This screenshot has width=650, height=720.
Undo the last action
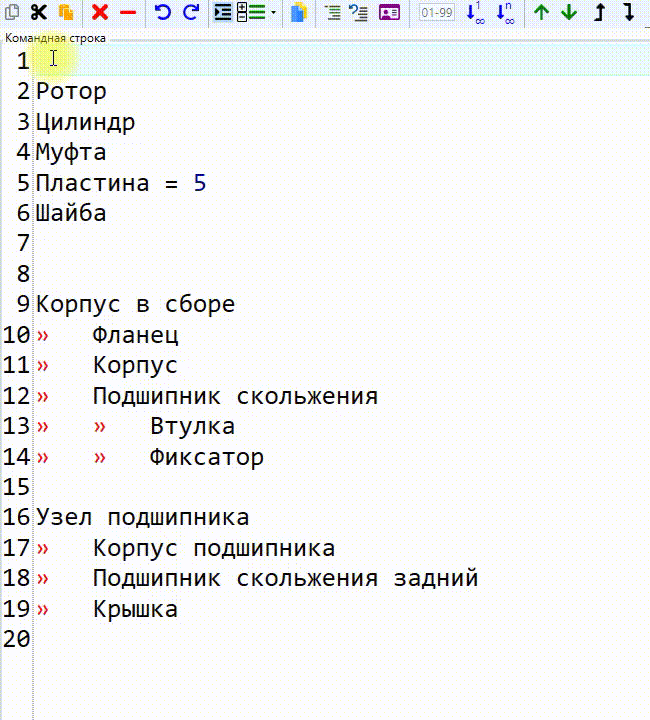162,12
